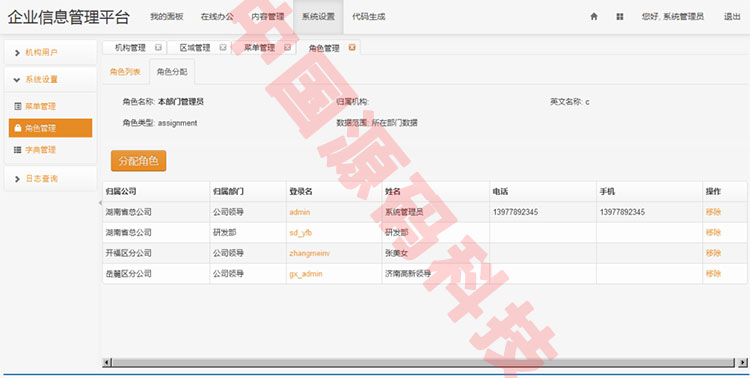Click the 归属公司 column header
Viewport: 750px width, 378px height.
coord(156,191)
